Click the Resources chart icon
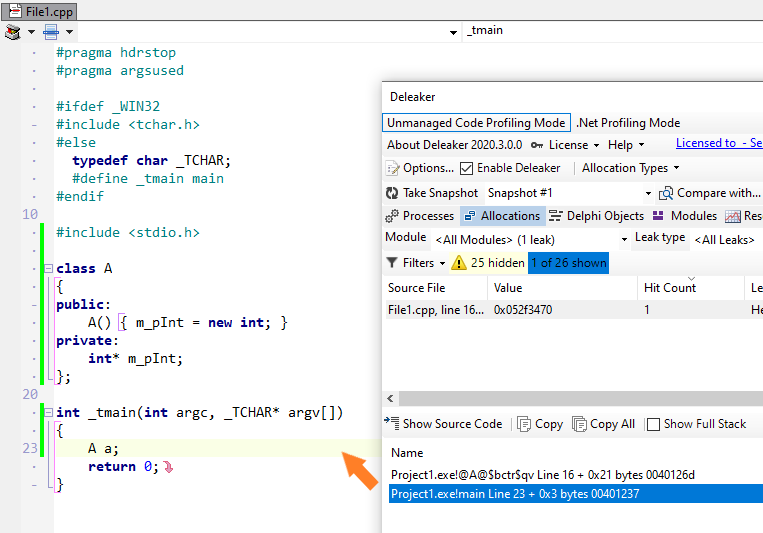 pyautogui.click(x=733, y=217)
